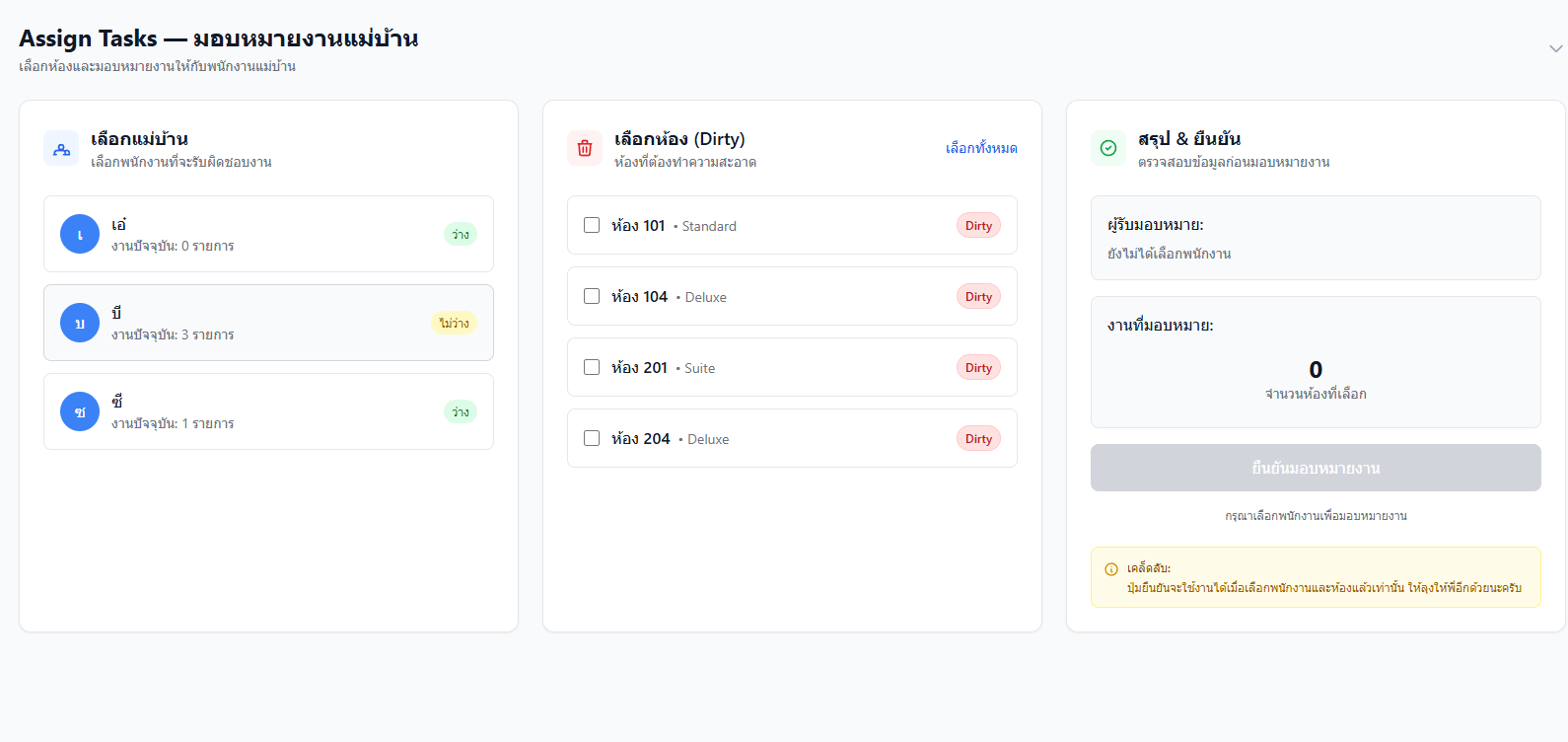Click the ว่าง badge next to เอ๋

460,234
